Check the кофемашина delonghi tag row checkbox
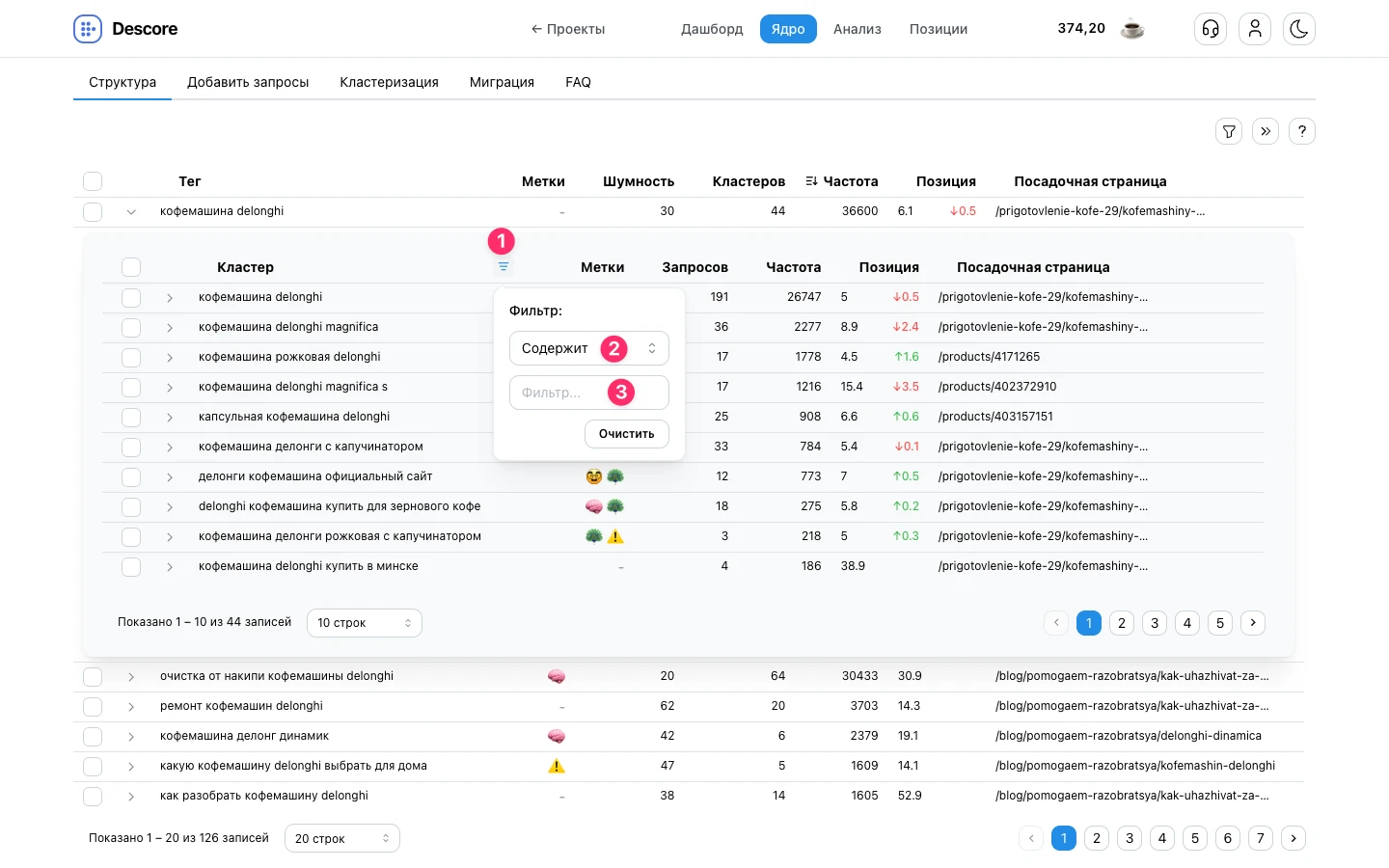The width and height of the screenshot is (1389, 868). (x=93, y=211)
